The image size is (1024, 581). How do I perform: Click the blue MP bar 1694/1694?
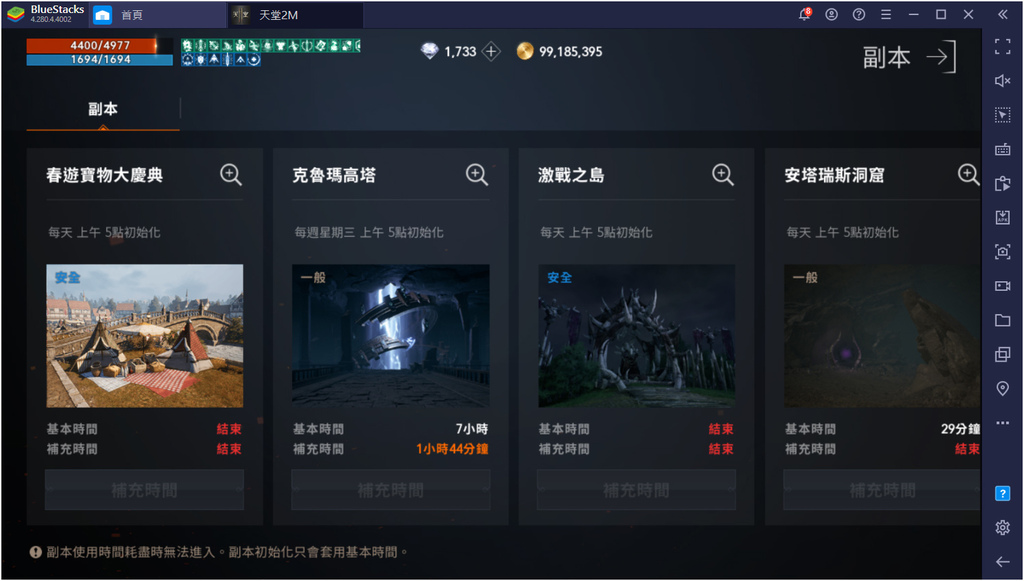(100, 59)
